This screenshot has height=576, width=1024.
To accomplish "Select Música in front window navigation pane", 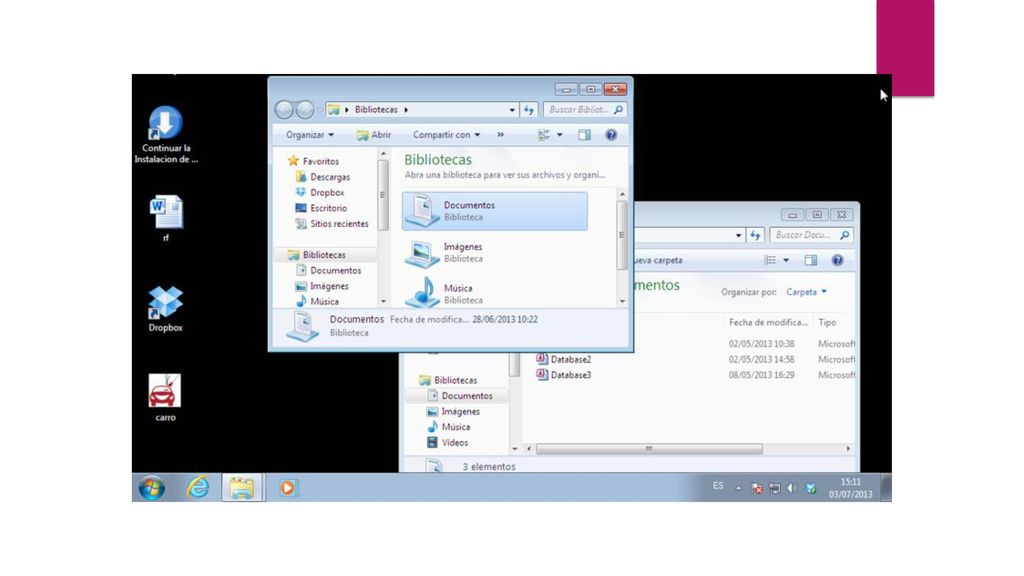I will click(317, 302).
